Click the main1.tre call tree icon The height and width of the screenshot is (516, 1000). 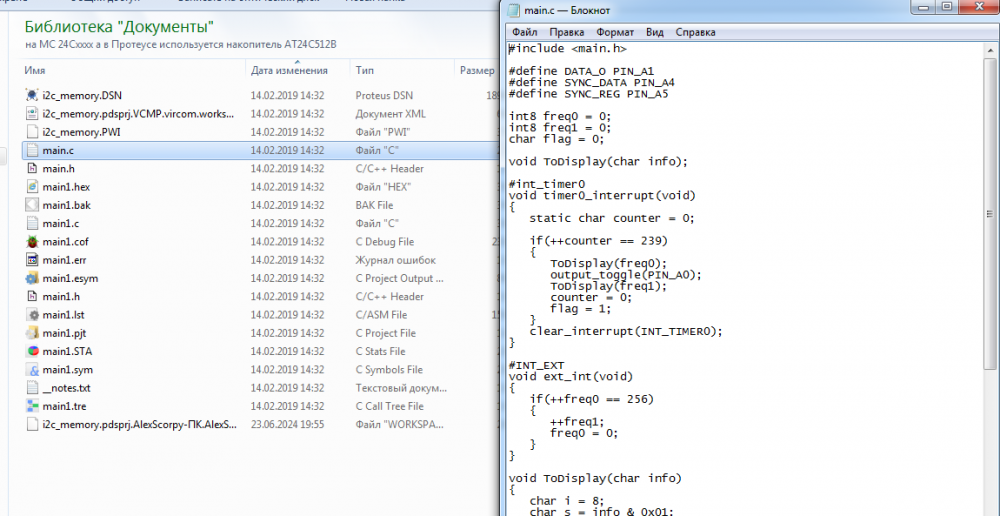[x=33, y=407]
